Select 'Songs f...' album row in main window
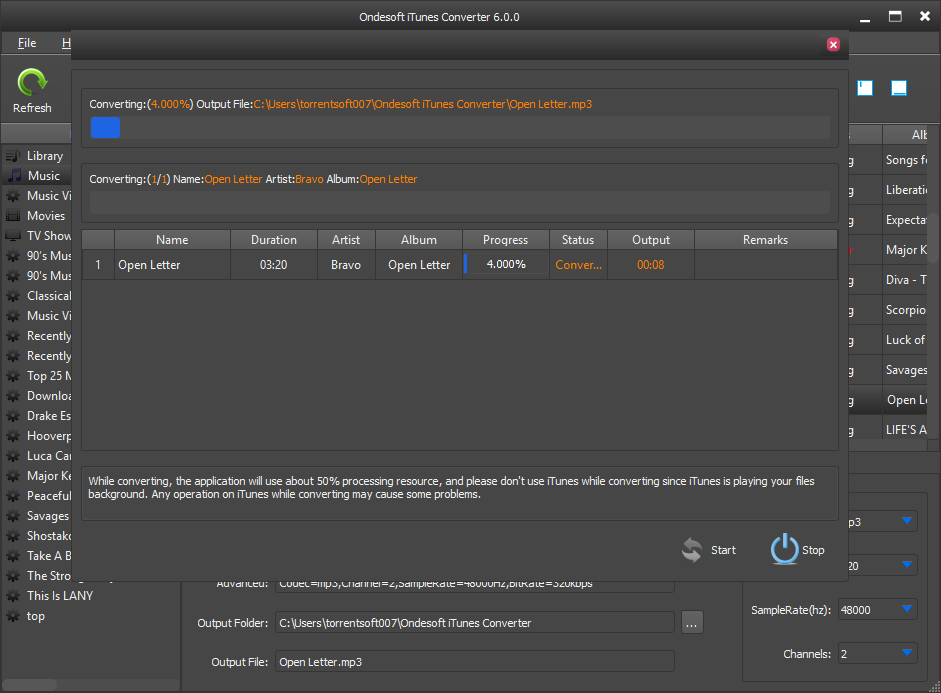Viewport: 941px width, 693px height. [905, 160]
